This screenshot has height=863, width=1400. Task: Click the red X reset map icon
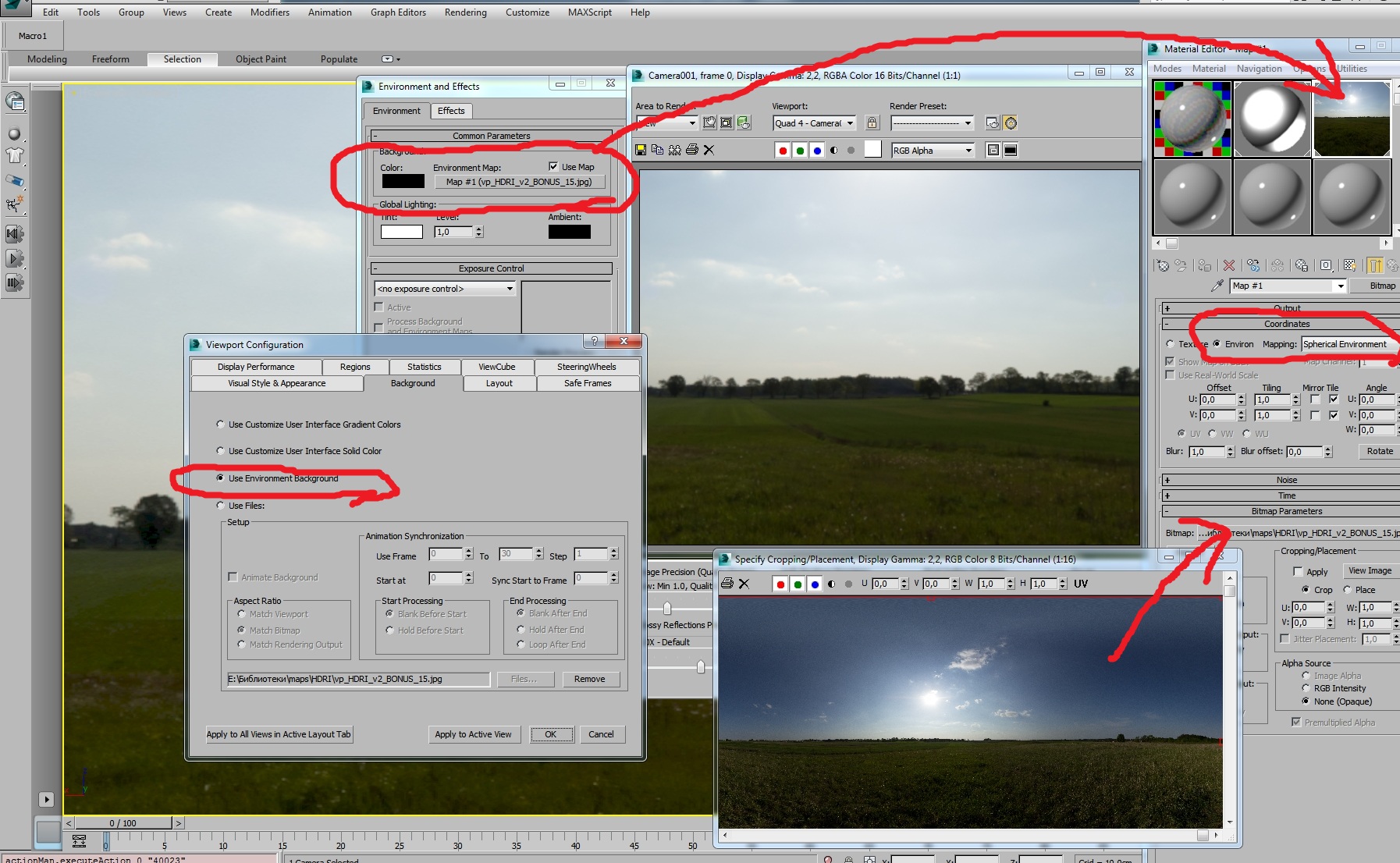[x=1229, y=265]
